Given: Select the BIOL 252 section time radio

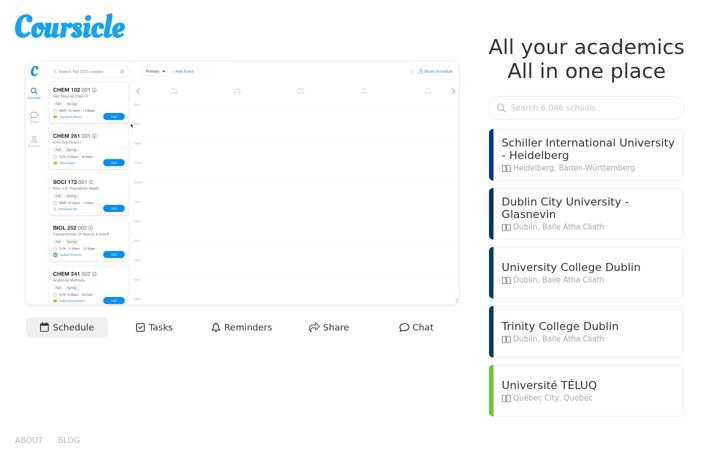Looking at the screenshot, I should (x=55, y=248).
